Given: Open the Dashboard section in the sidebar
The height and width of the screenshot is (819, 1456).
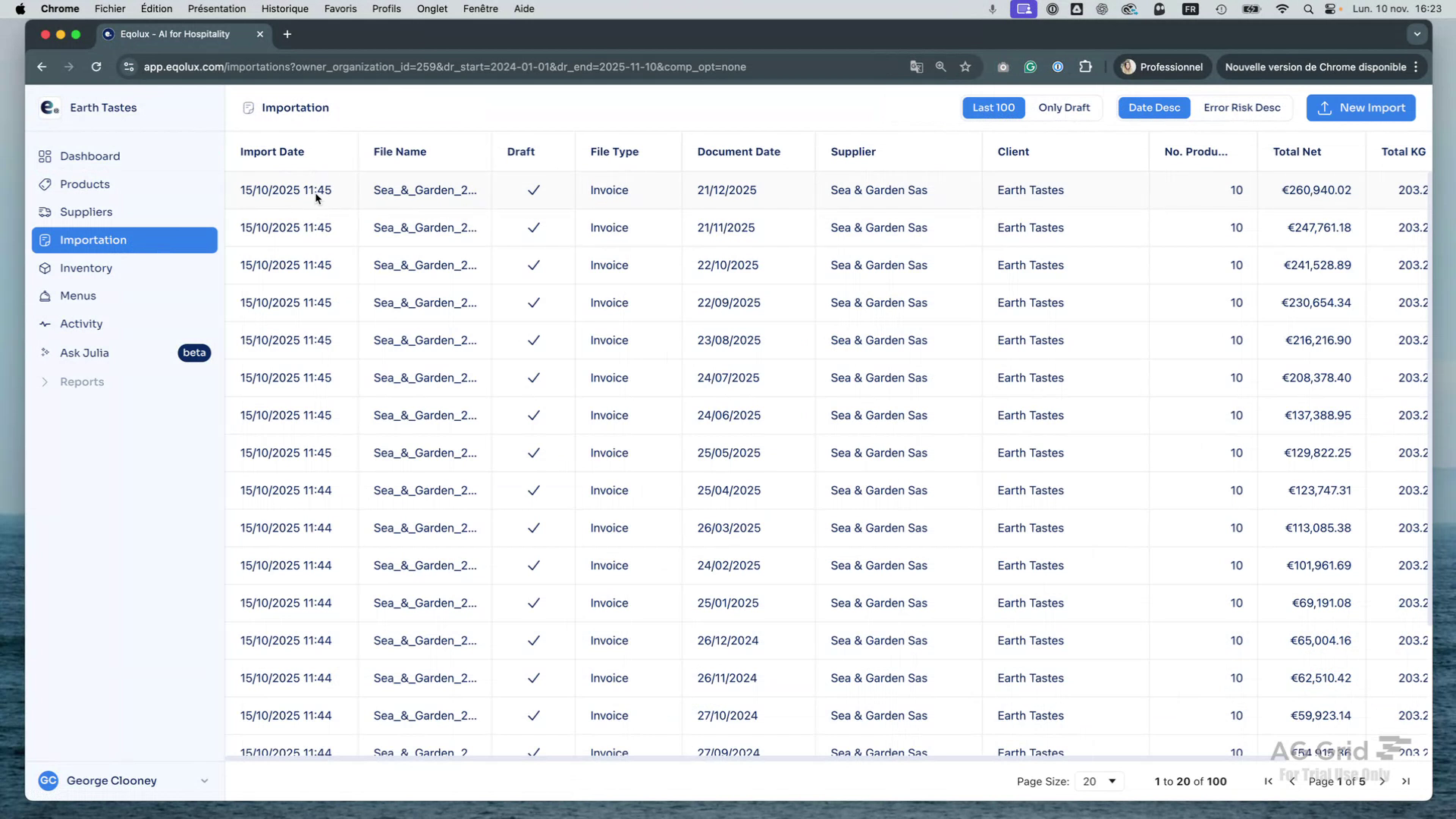Looking at the screenshot, I should tap(90, 156).
